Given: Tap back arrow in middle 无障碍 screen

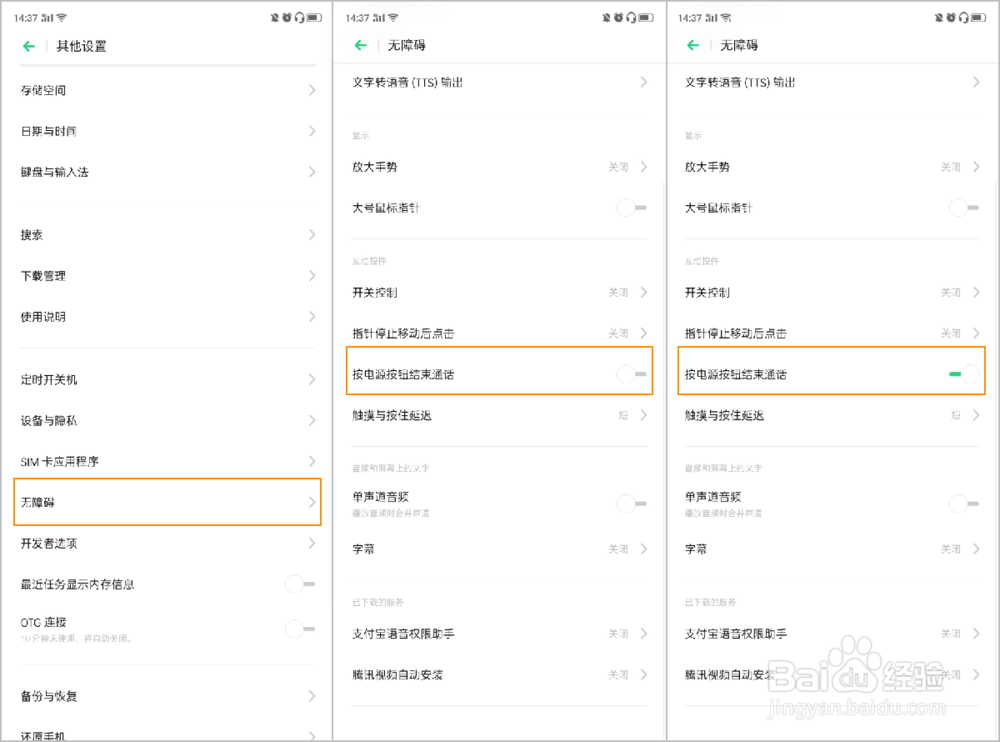Looking at the screenshot, I should point(361,45).
